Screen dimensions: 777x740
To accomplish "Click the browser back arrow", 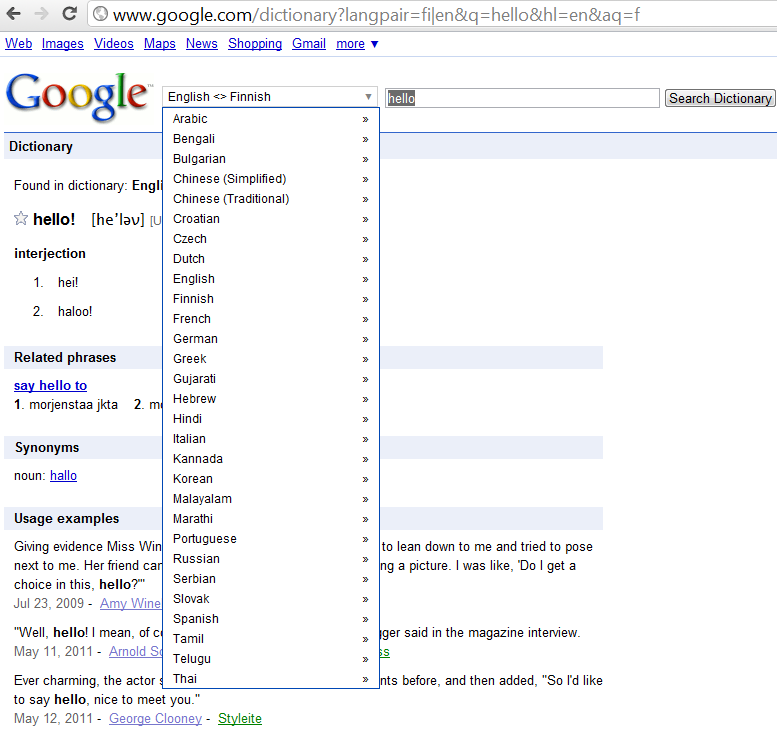I will click(13, 13).
